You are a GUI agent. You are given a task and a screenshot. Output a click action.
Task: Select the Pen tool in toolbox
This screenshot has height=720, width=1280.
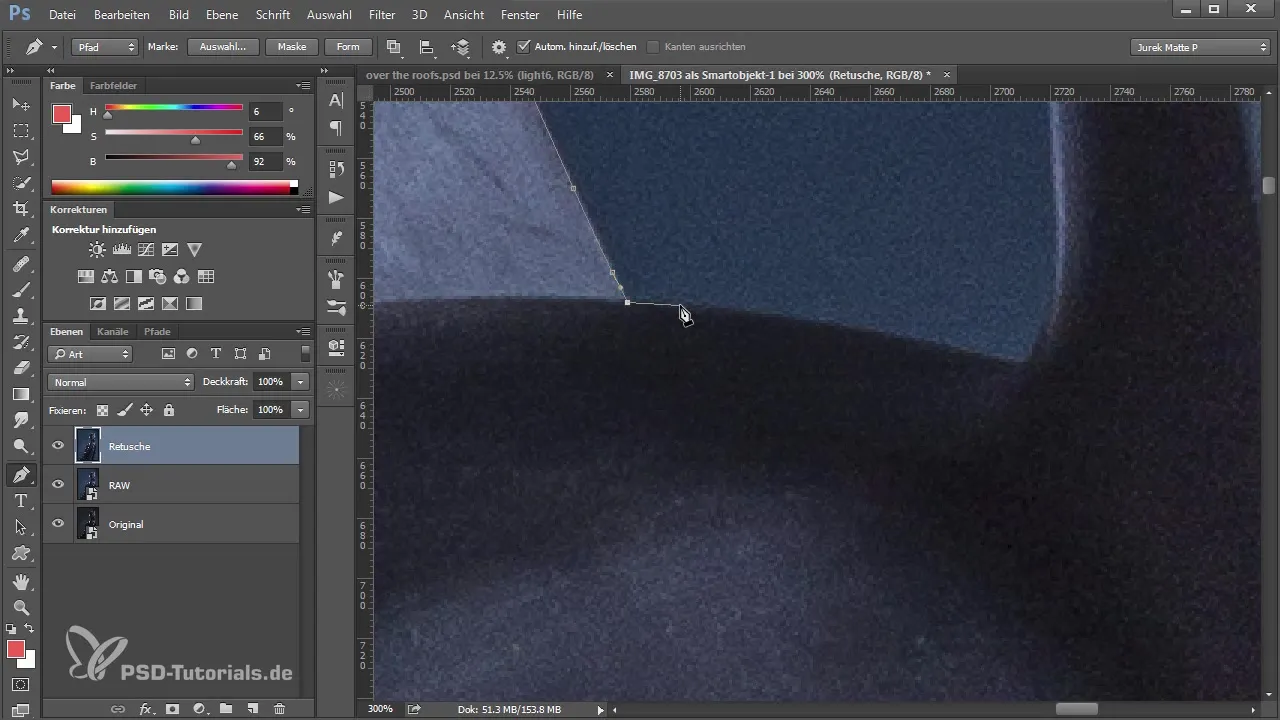tap(20, 474)
